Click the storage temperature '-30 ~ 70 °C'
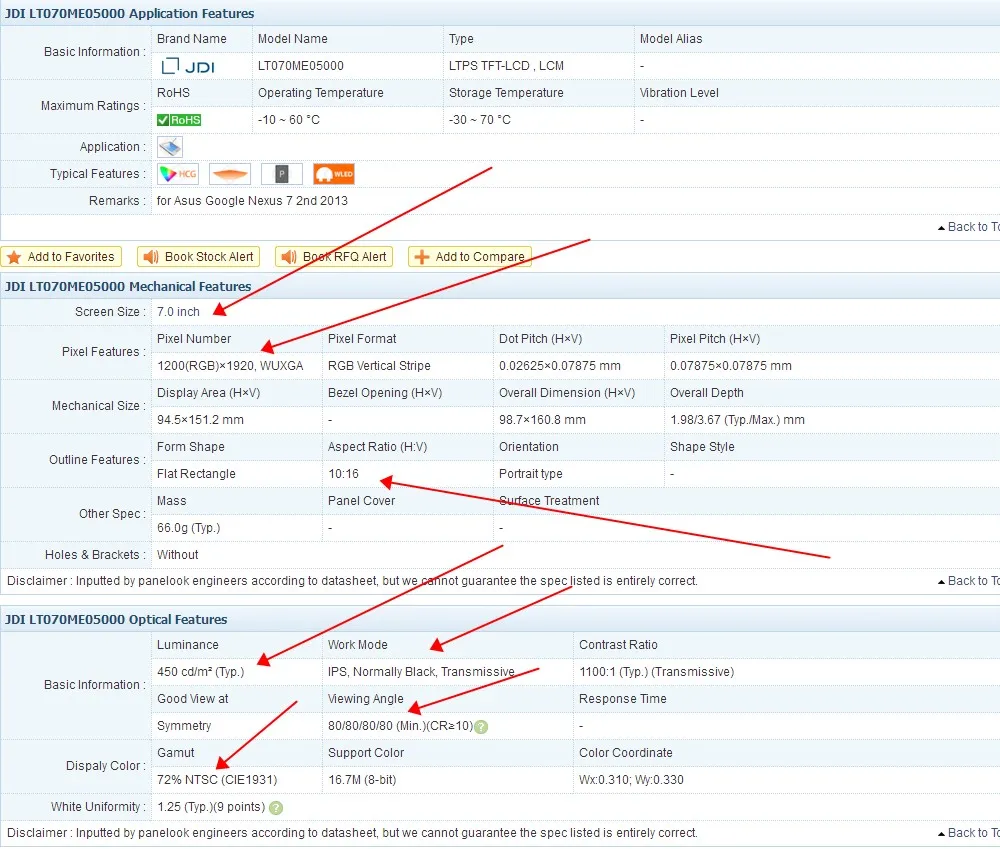Screen dimensions: 1000x849 [480, 120]
